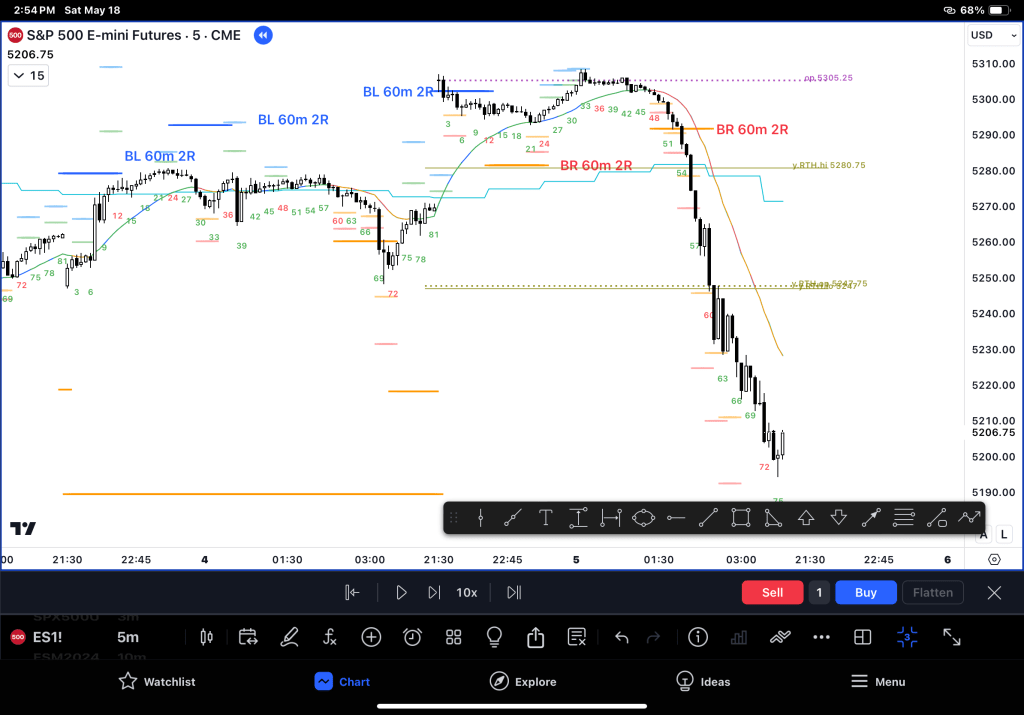Change the 10x replay speed

466,592
